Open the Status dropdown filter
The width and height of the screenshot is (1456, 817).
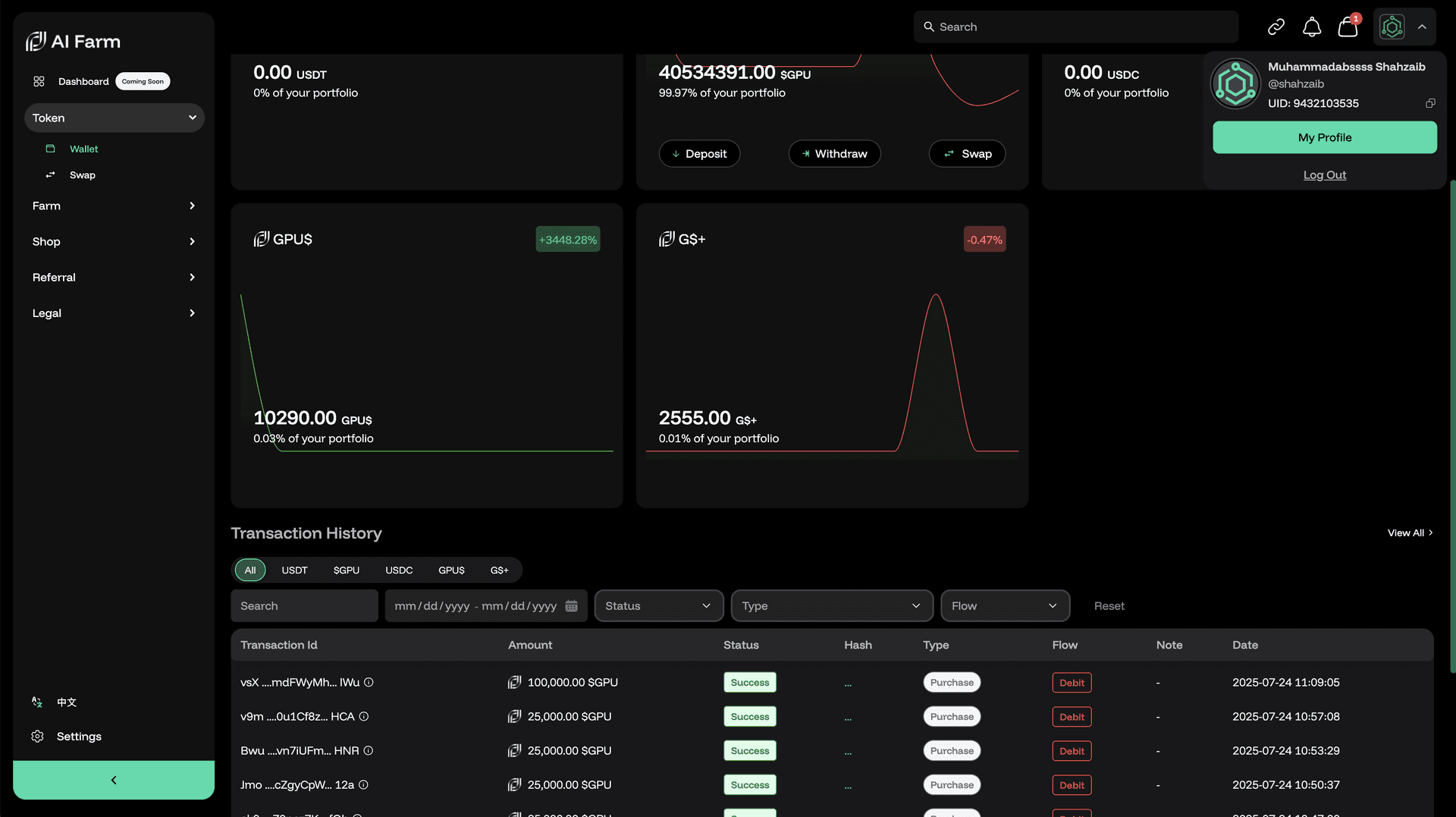658,606
